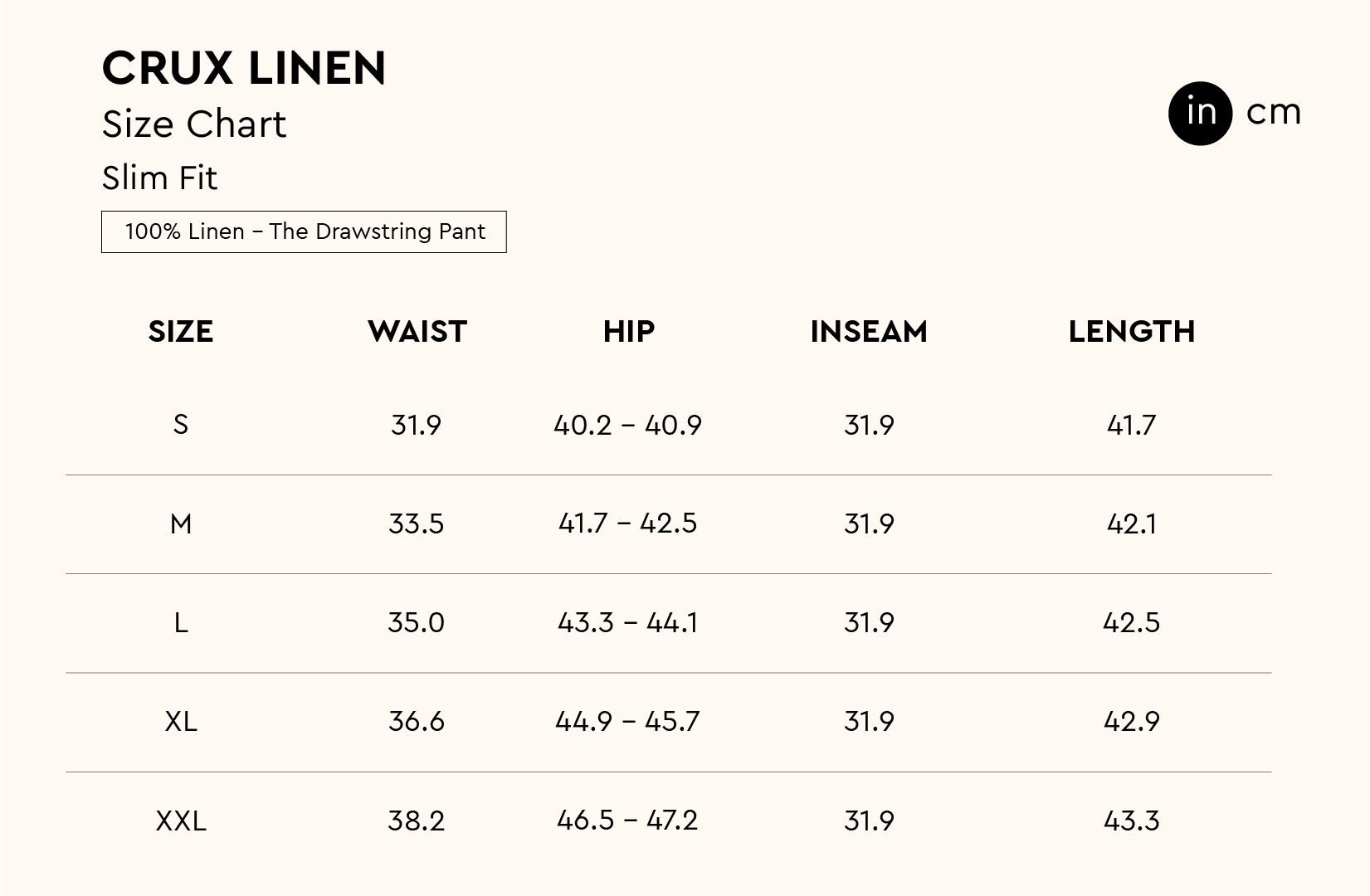This screenshot has width=1370, height=896.
Task: Select the L size row label
Action: pos(181,622)
